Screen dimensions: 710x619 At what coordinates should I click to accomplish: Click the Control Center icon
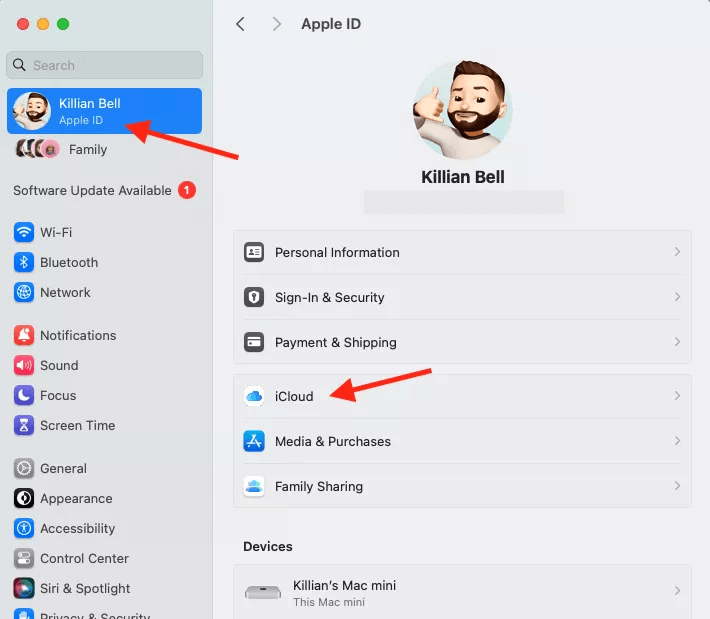click(24, 558)
